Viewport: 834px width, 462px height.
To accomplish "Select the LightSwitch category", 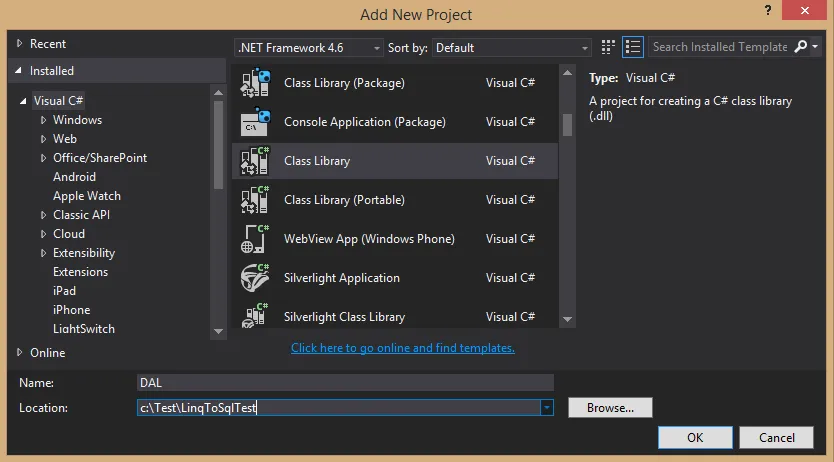I will (x=84, y=329).
